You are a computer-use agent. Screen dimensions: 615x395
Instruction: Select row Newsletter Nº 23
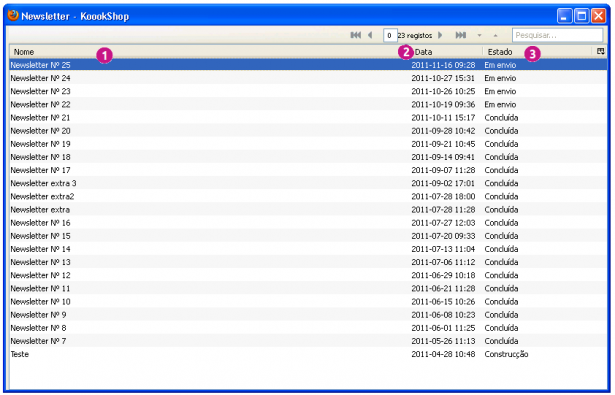(308, 91)
